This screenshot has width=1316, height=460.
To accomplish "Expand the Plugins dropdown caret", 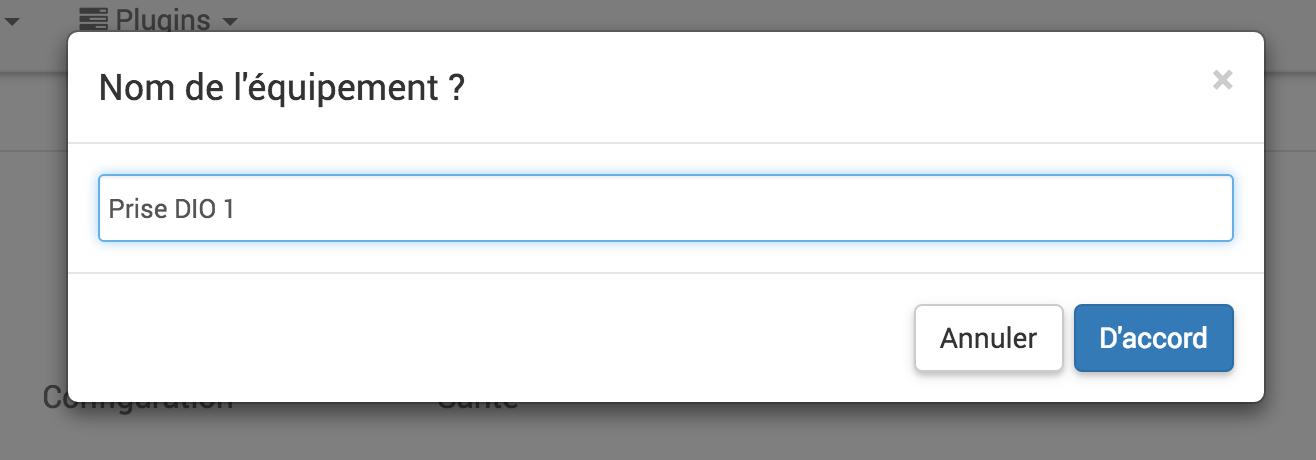I will 230,20.
